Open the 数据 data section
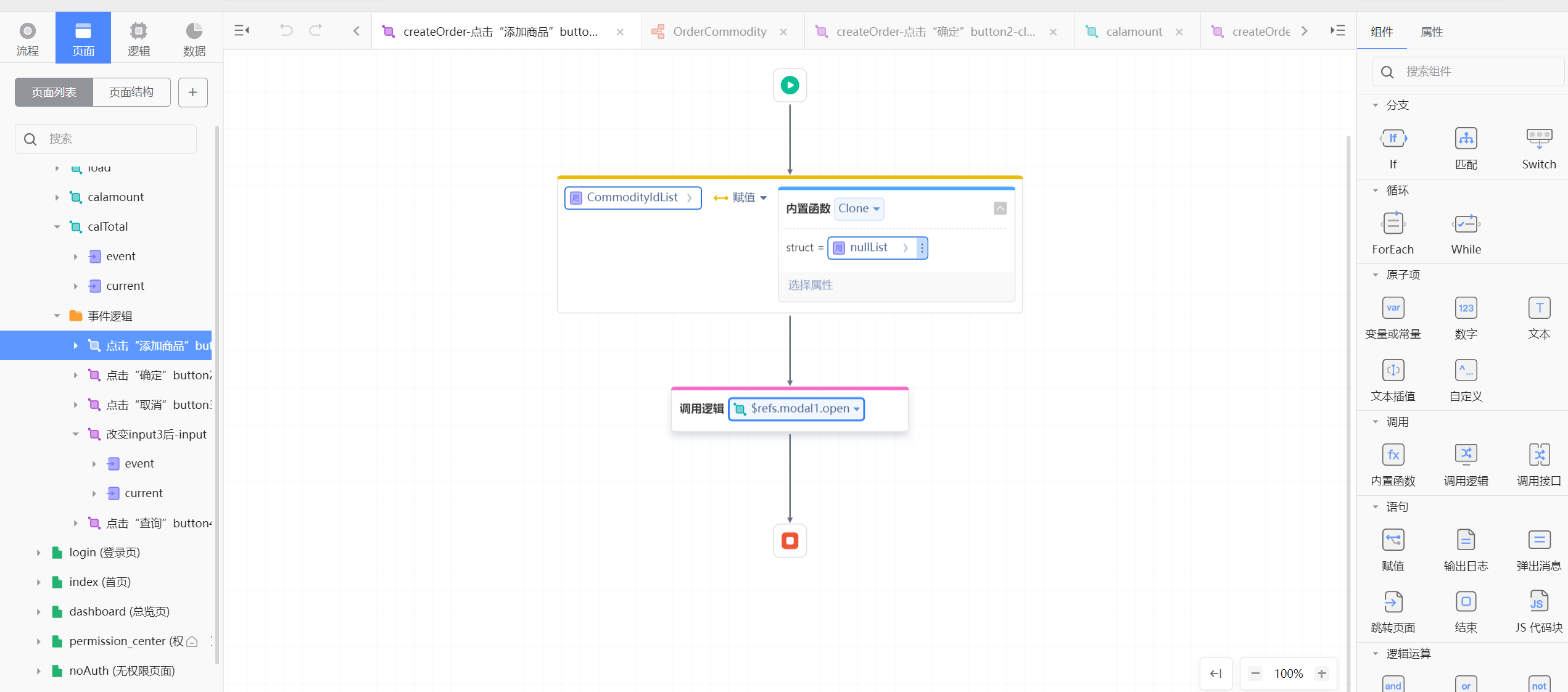 194,38
